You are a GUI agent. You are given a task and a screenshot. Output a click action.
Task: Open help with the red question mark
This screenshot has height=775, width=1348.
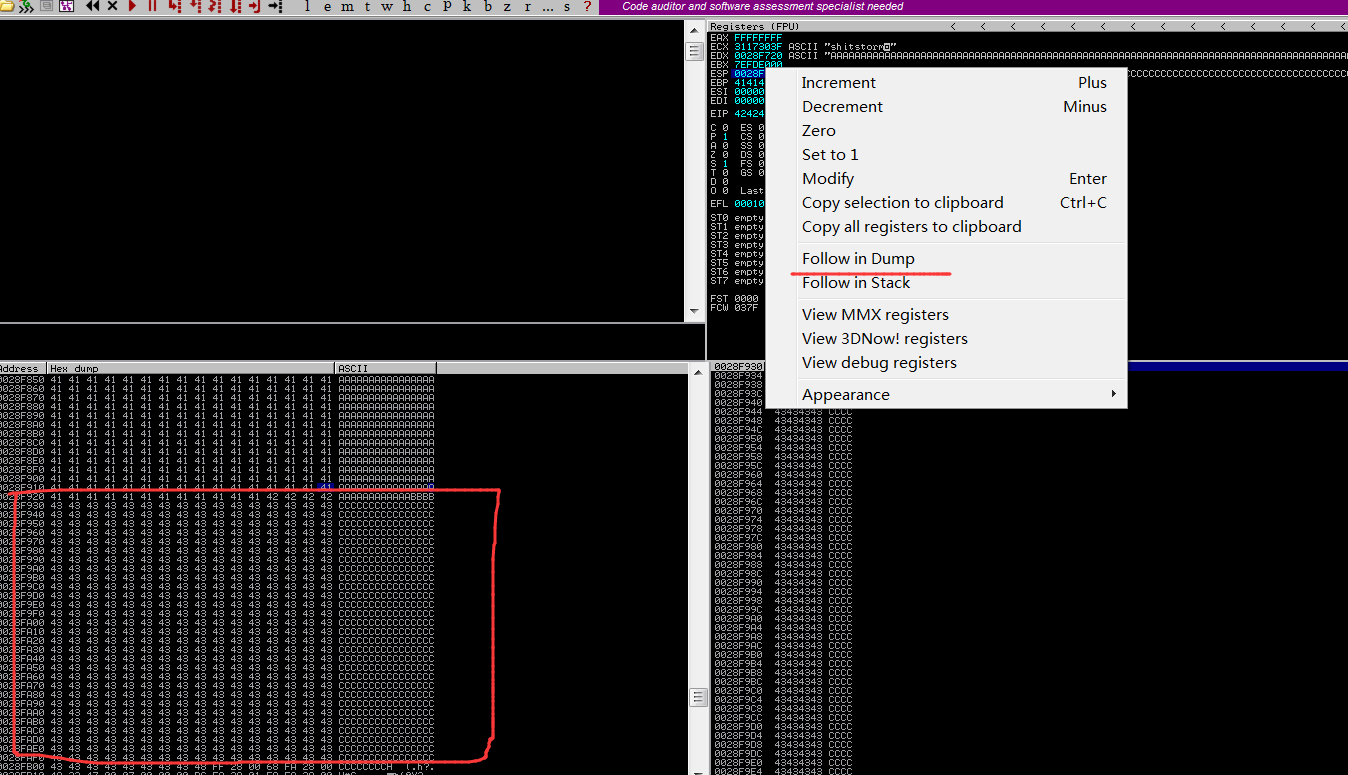[x=587, y=6]
